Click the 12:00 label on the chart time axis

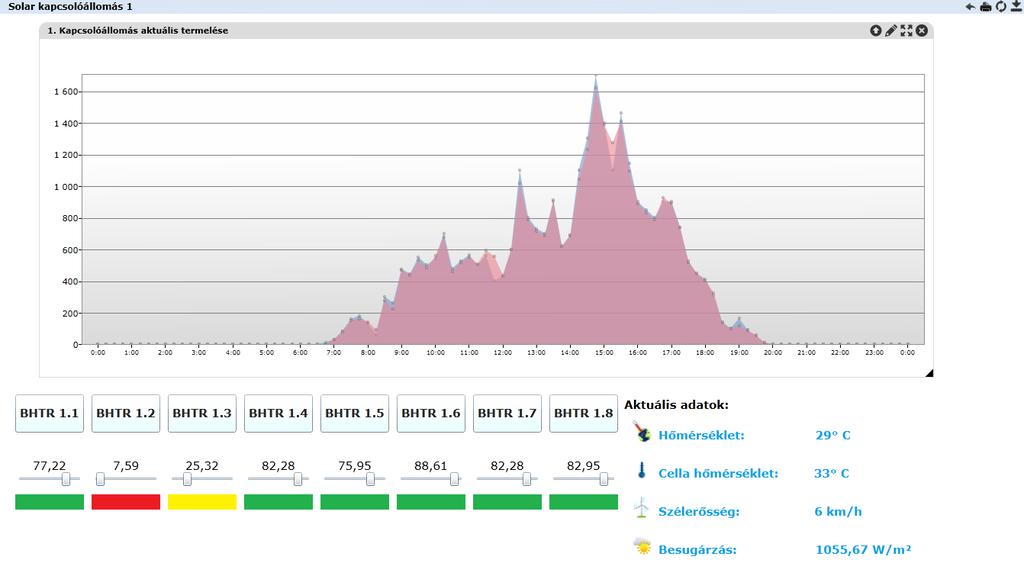503,353
